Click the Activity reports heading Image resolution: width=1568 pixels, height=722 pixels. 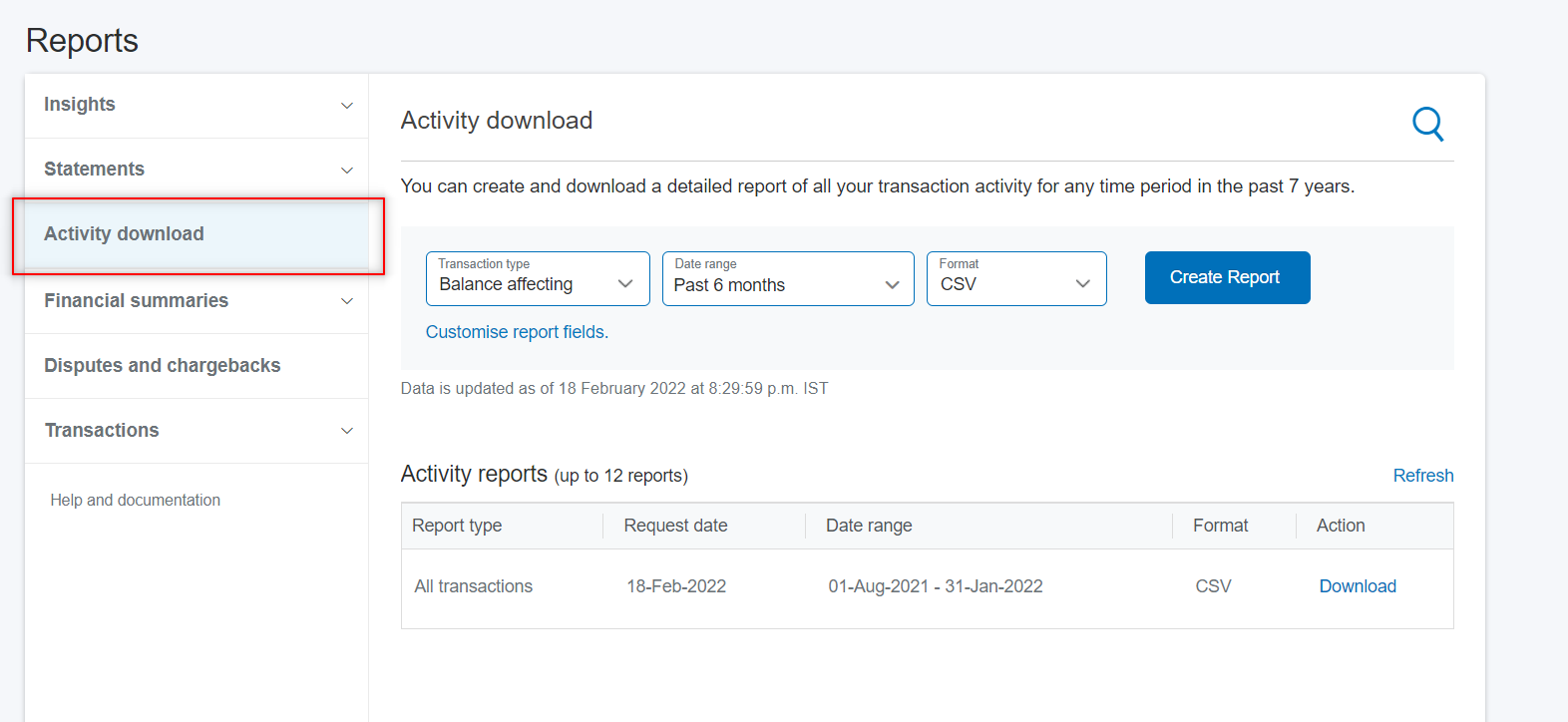click(x=474, y=474)
